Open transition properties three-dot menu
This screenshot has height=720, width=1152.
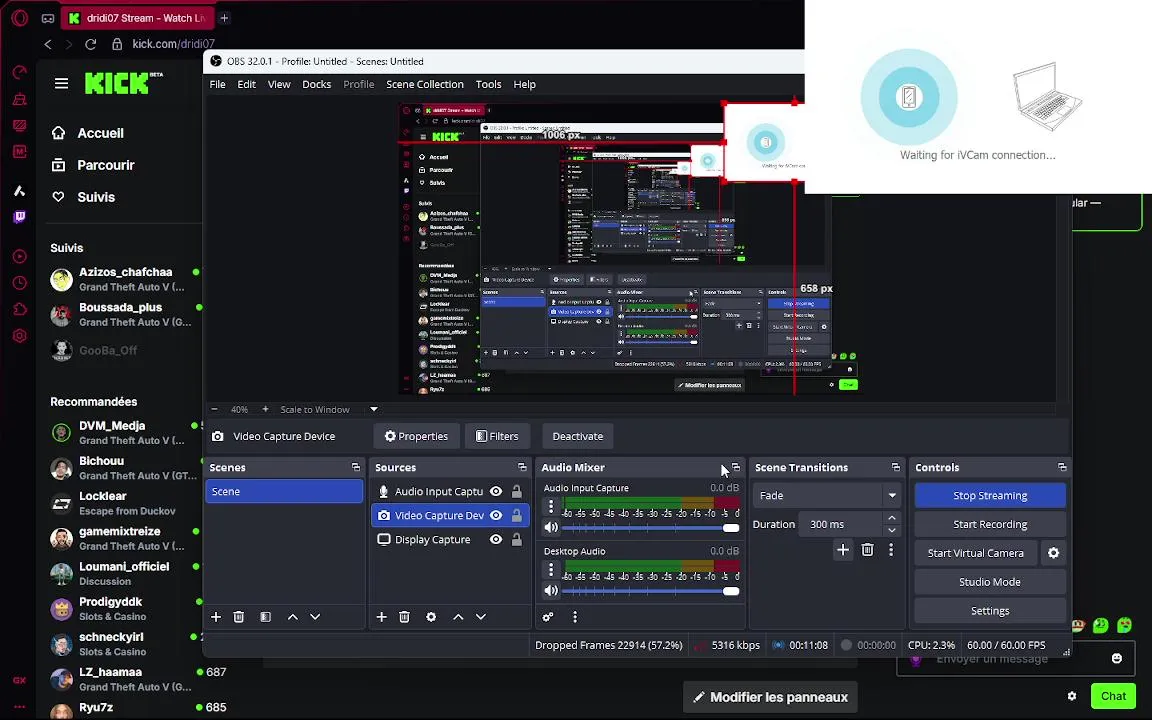(x=891, y=550)
